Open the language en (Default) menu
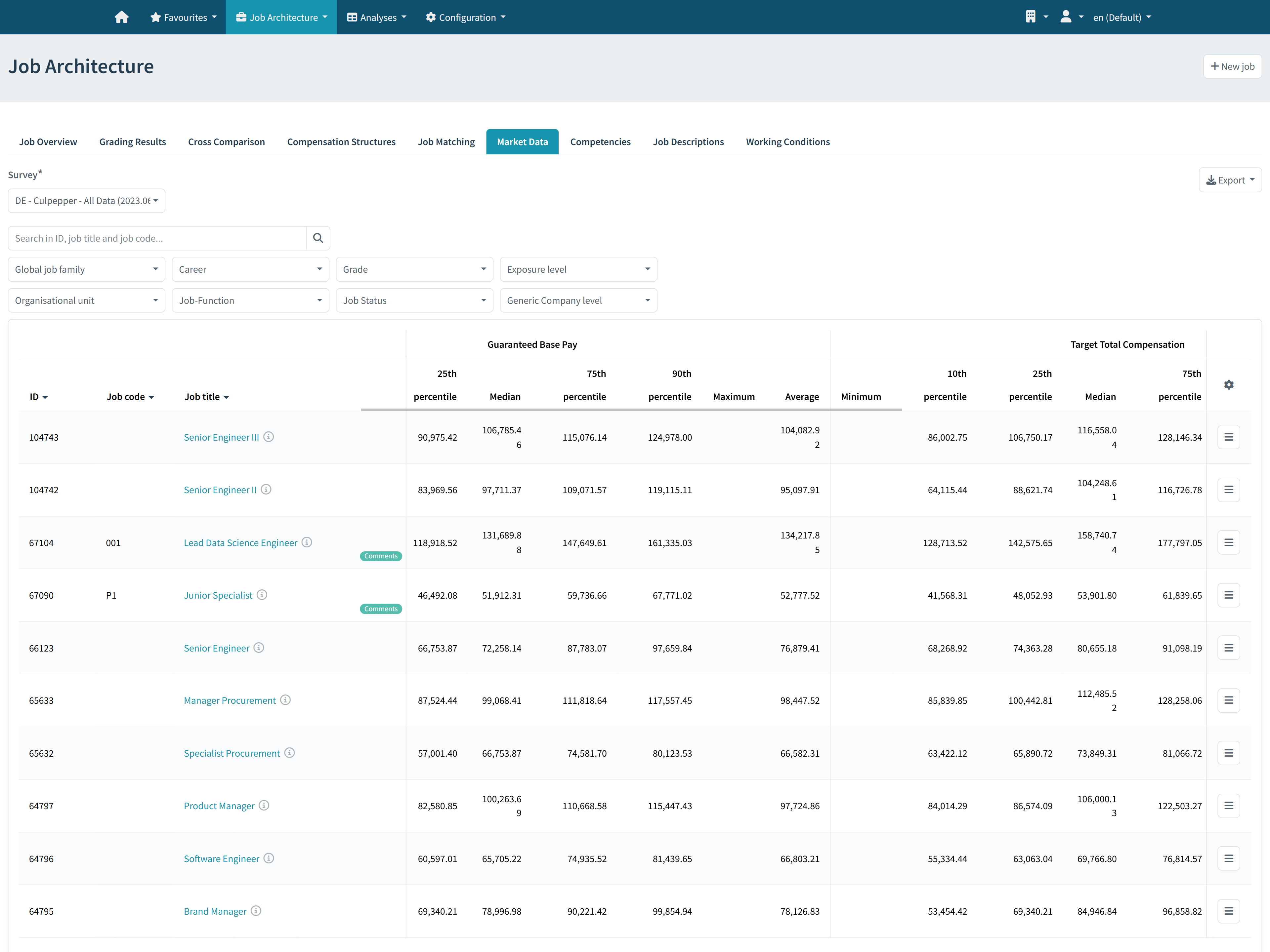Viewport: 1270px width, 952px height. [1122, 17]
